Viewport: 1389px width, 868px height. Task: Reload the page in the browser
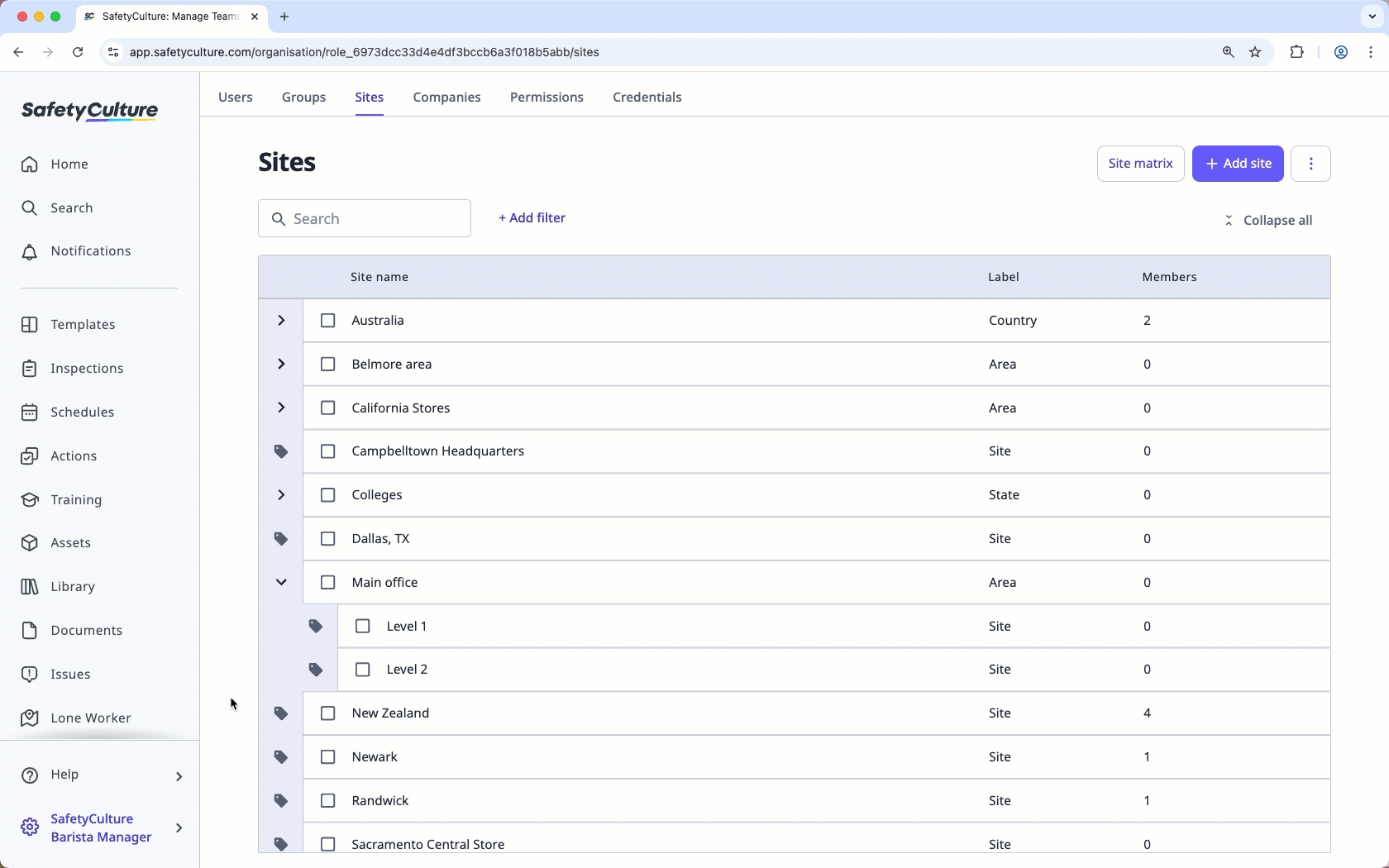click(78, 52)
